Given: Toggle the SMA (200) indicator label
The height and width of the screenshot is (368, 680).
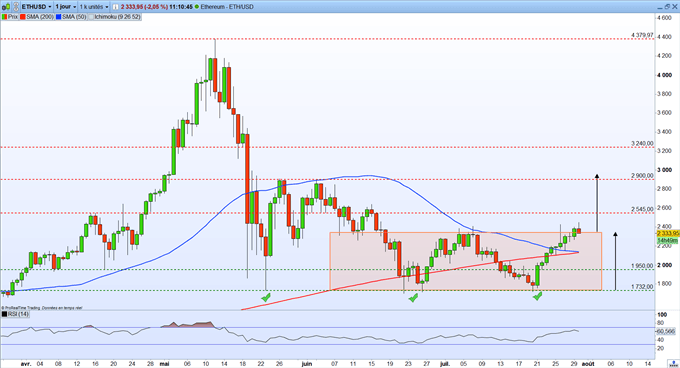Looking at the screenshot, I should (x=37, y=17).
